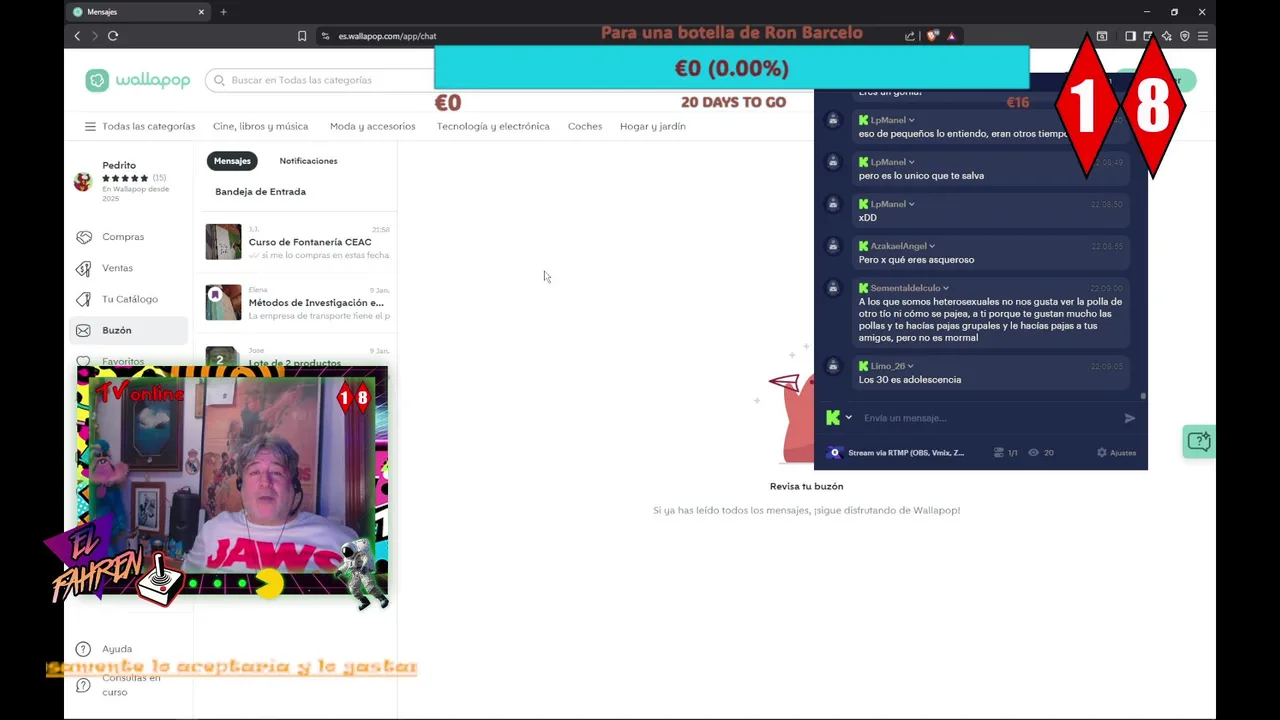
Task: Click the es.wallapop.com address bar URL
Action: 387,36
